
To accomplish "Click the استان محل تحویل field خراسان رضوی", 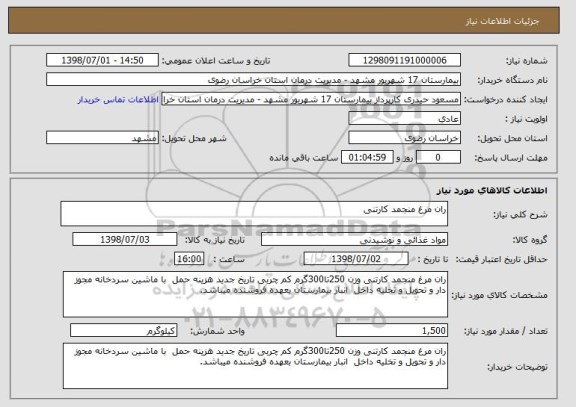I will (x=404, y=138).
